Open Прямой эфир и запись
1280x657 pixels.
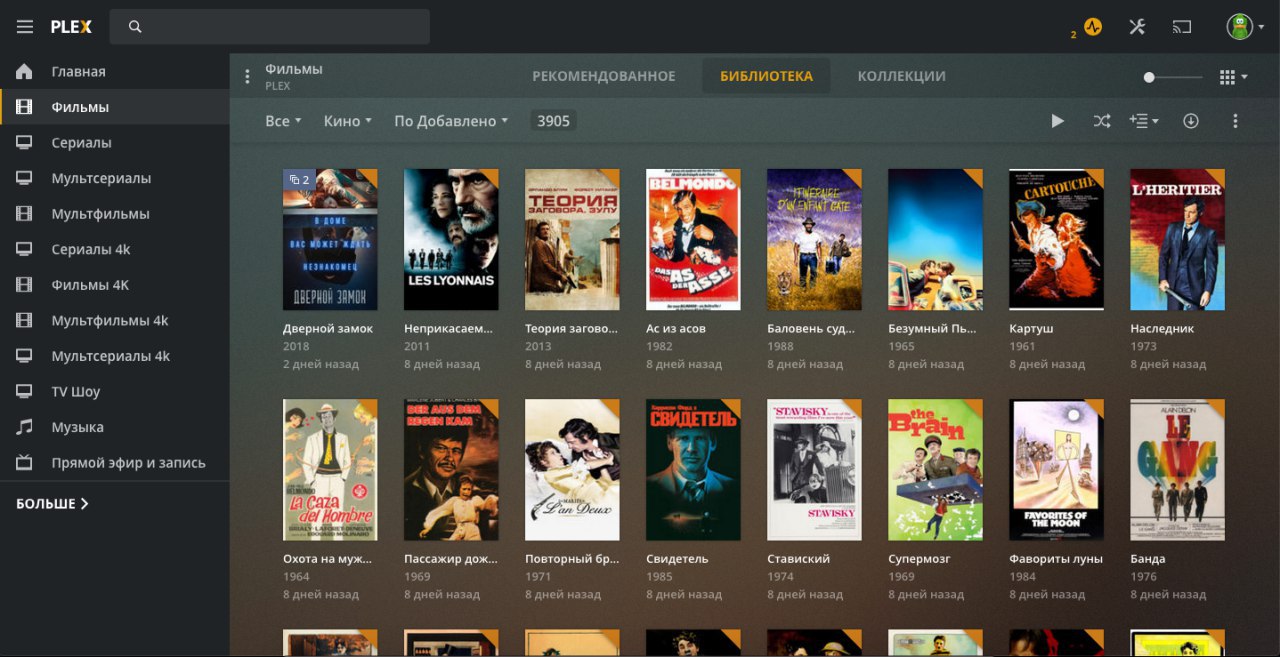pyautogui.click(x=115, y=463)
